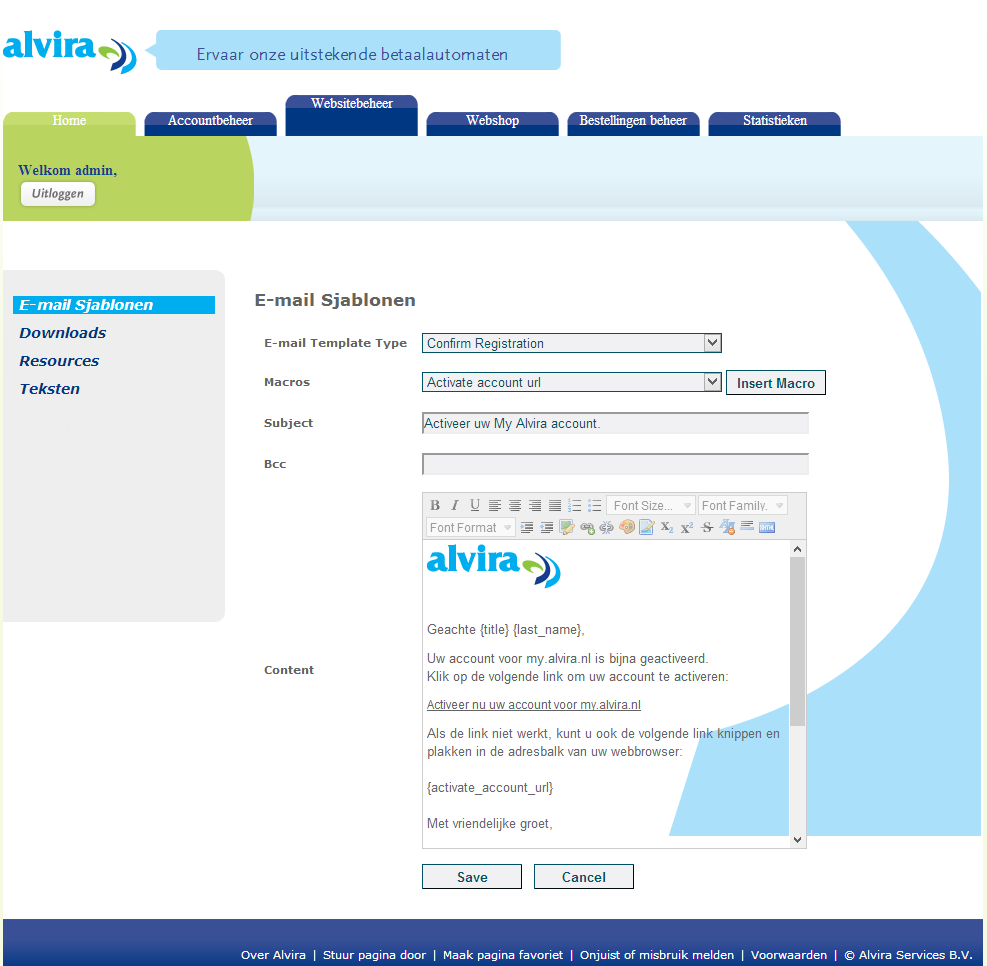Cancel template editing
The image size is (987, 966).
tap(584, 877)
